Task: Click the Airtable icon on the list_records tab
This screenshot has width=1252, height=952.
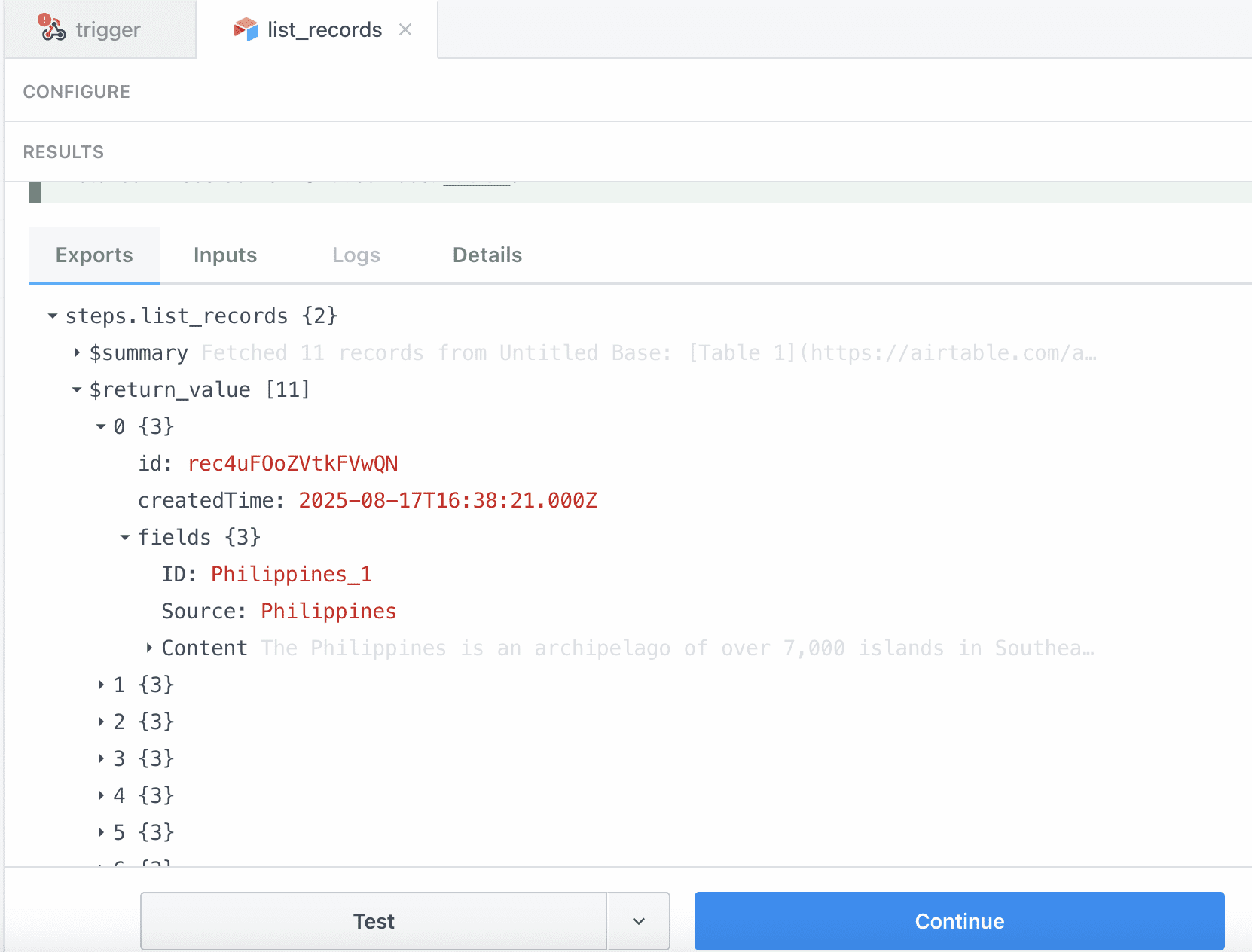Action: (245, 29)
